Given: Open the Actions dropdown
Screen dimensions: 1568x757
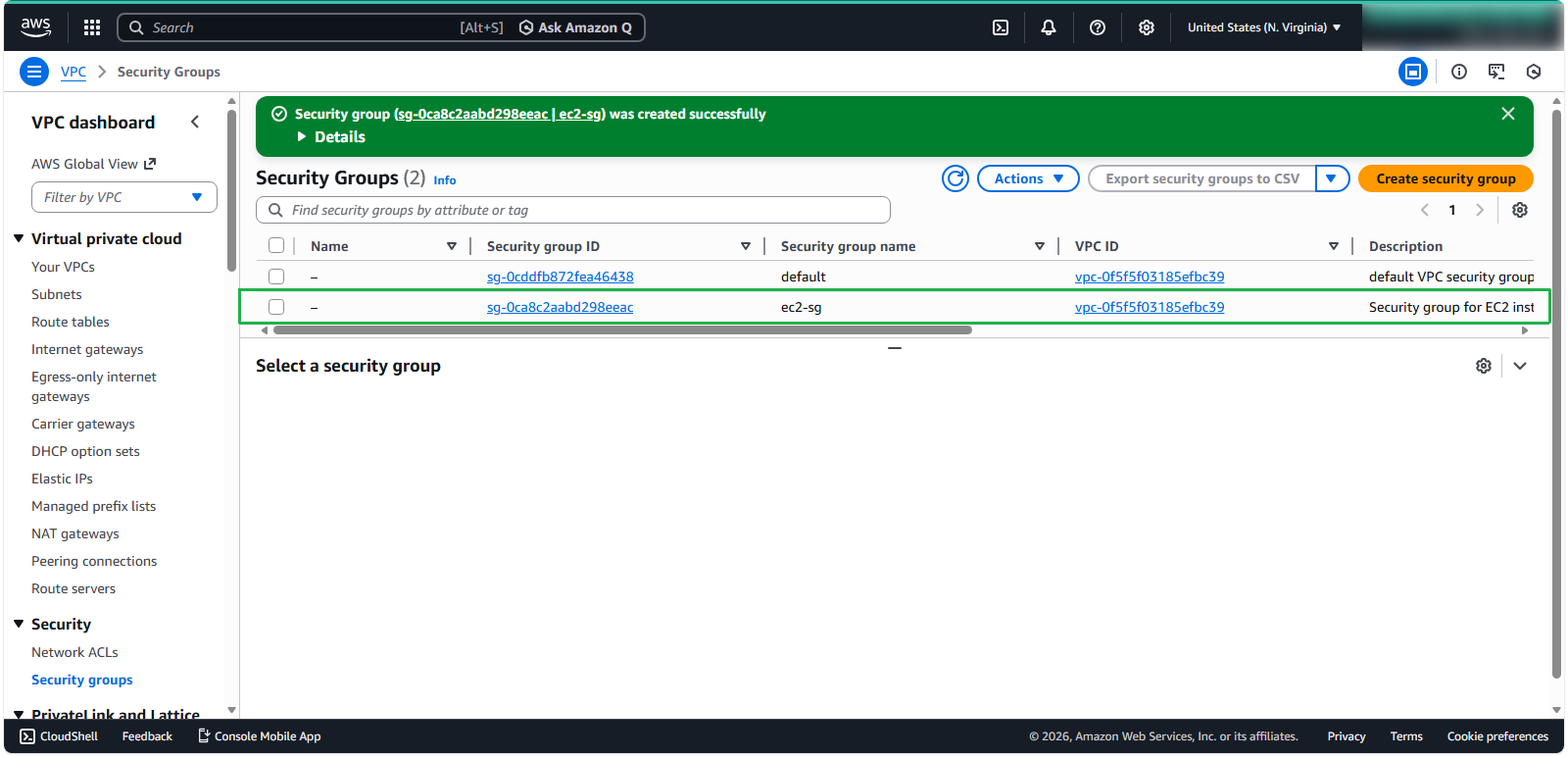Looking at the screenshot, I should pyautogui.click(x=1028, y=178).
